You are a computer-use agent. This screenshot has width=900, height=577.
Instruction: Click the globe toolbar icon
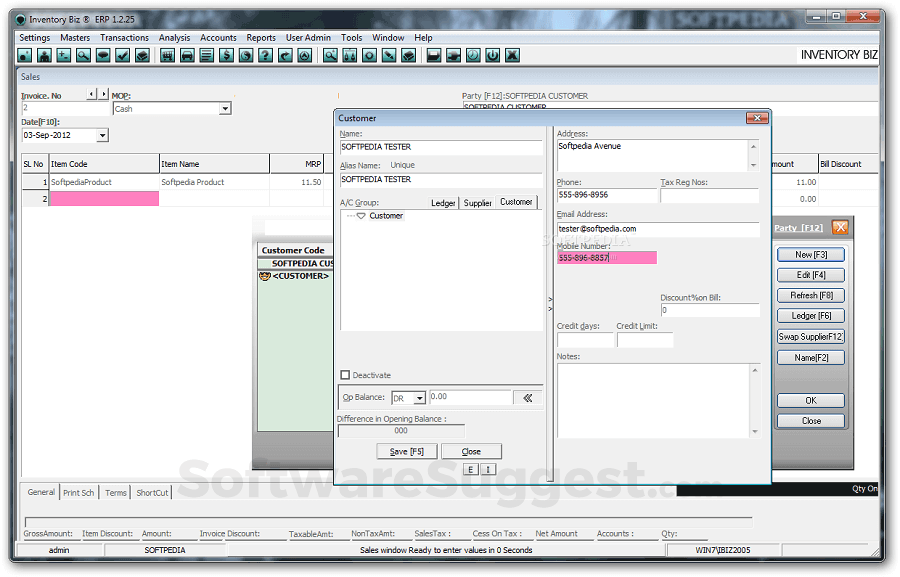coord(246,56)
